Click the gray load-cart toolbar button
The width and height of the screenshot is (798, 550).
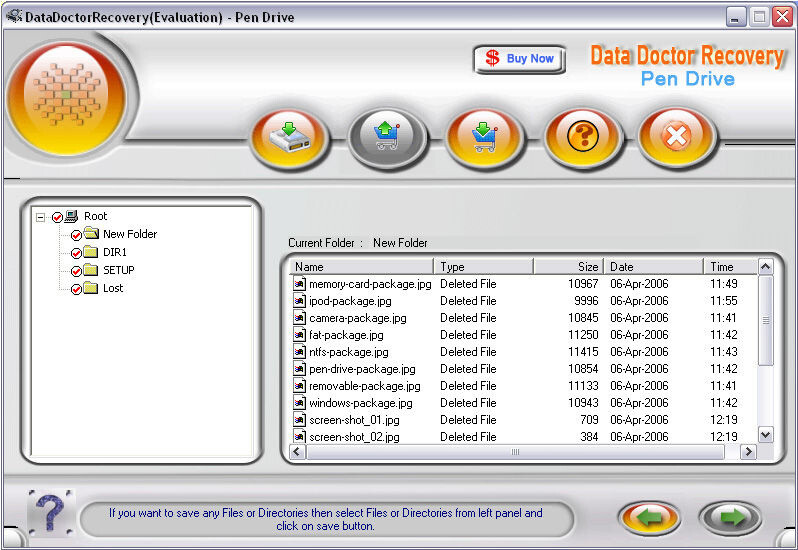387,137
